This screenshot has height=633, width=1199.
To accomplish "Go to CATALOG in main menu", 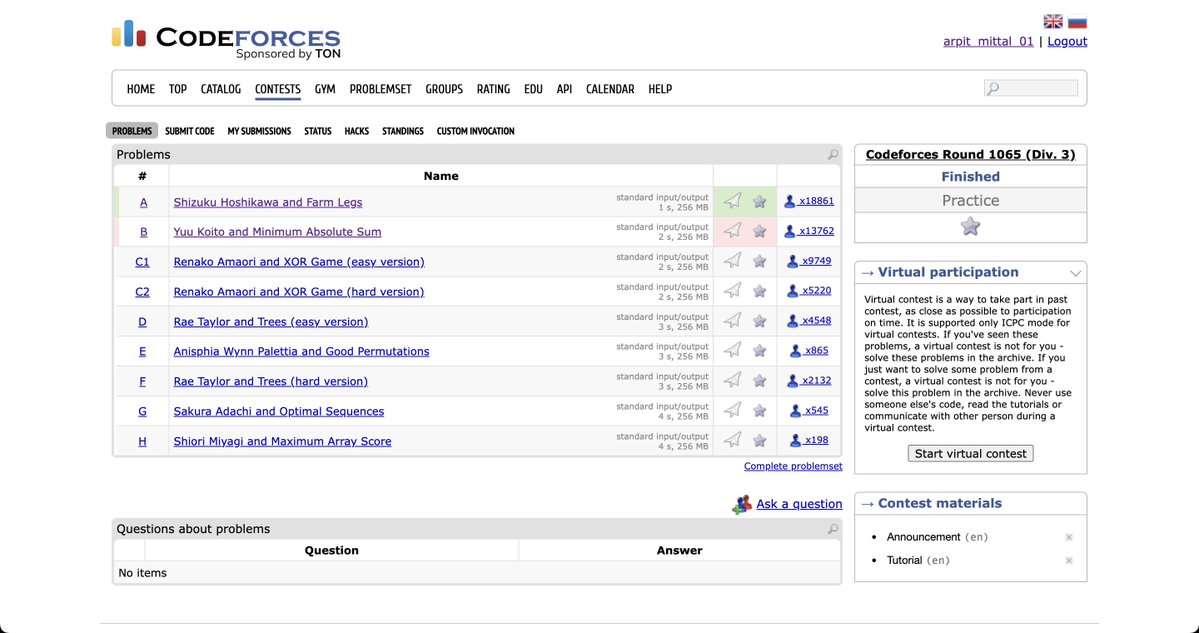I will [x=221, y=89].
